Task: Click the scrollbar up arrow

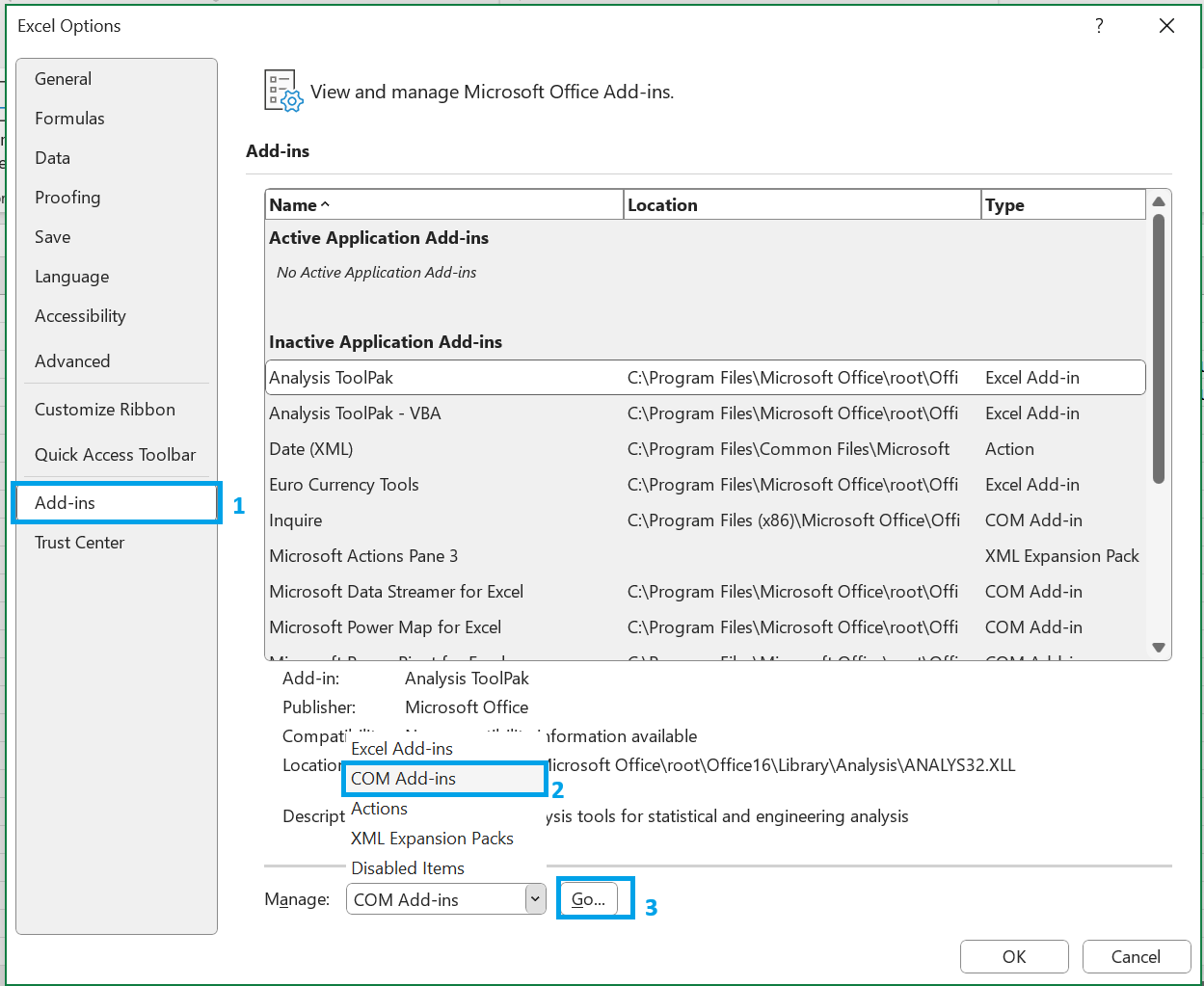Action: pyautogui.click(x=1159, y=201)
